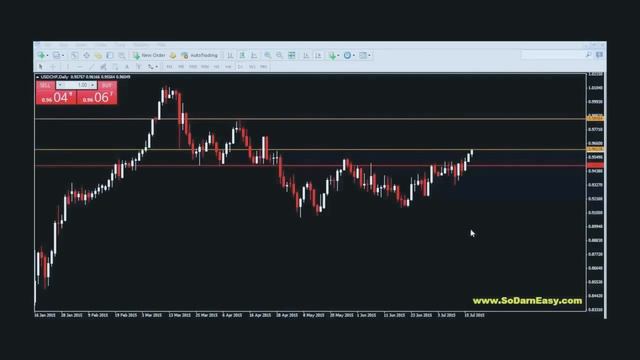Open the Indicators list icon
The image size is (640, 360).
pos(332,56)
